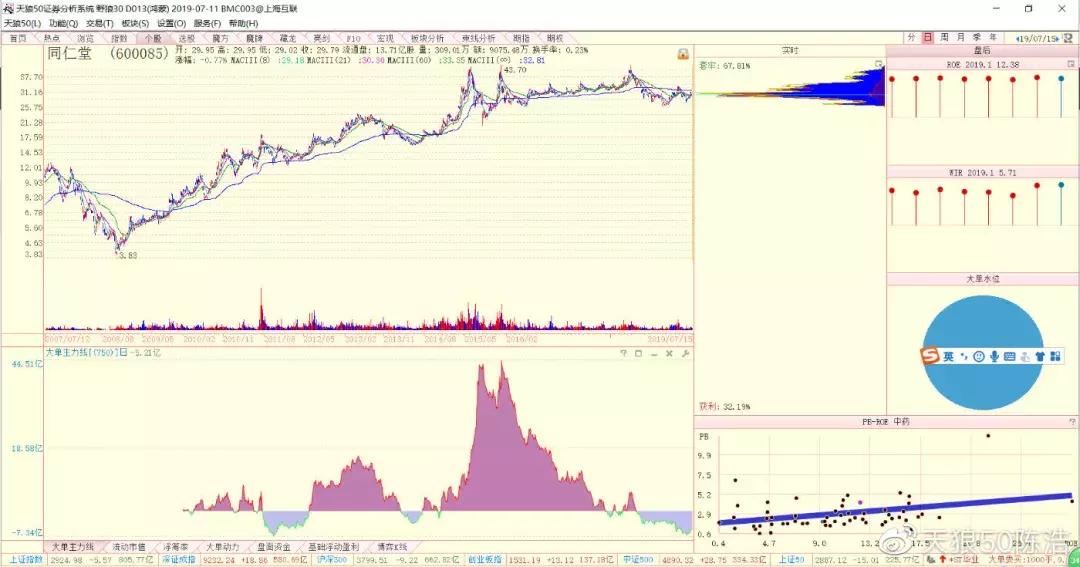Screen dimensions: 1080x567
Task: Click the 中证500 status bar label
Action: (x=638, y=560)
